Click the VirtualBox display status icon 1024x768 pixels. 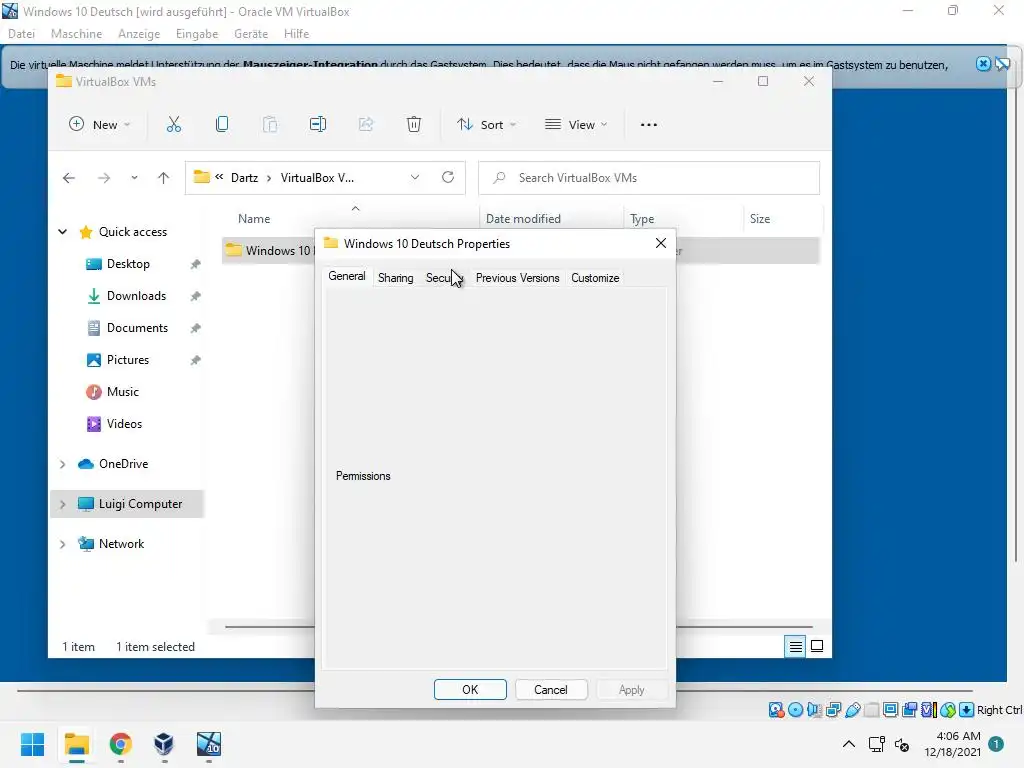tap(890, 710)
